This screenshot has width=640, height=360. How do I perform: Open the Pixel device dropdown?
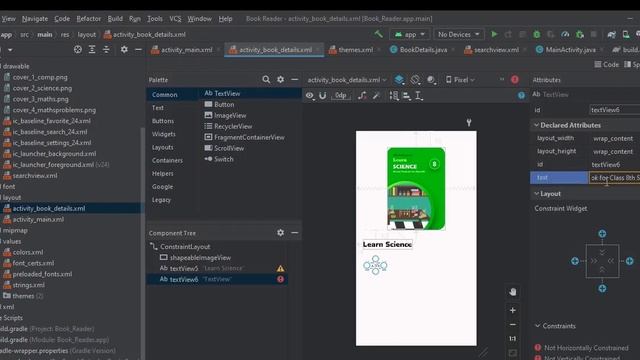coord(460,80)
